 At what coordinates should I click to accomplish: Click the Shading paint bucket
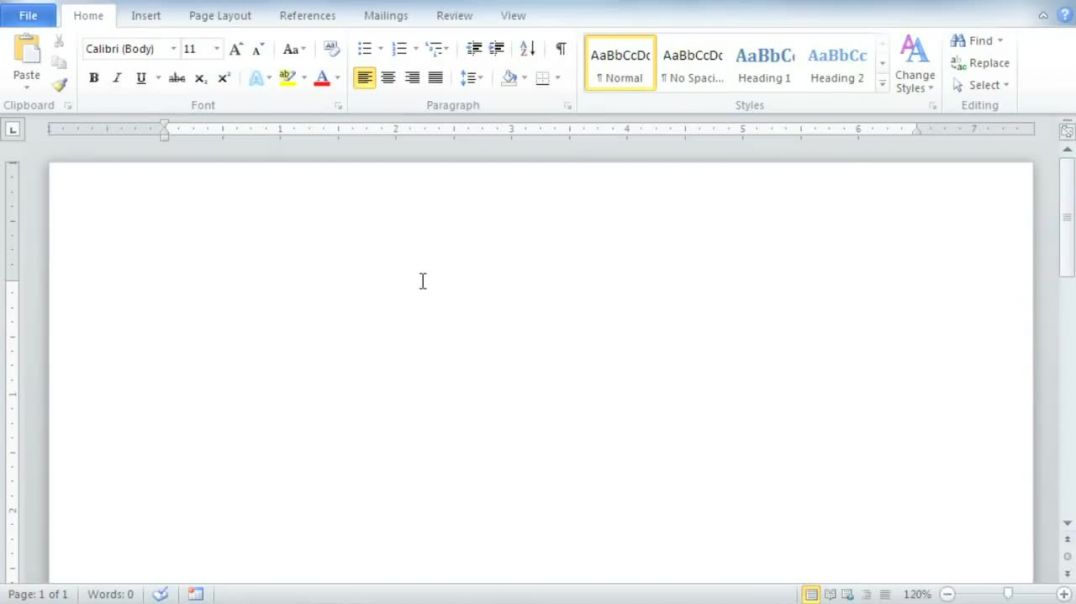pyautogui.click(x=509, y=78)
